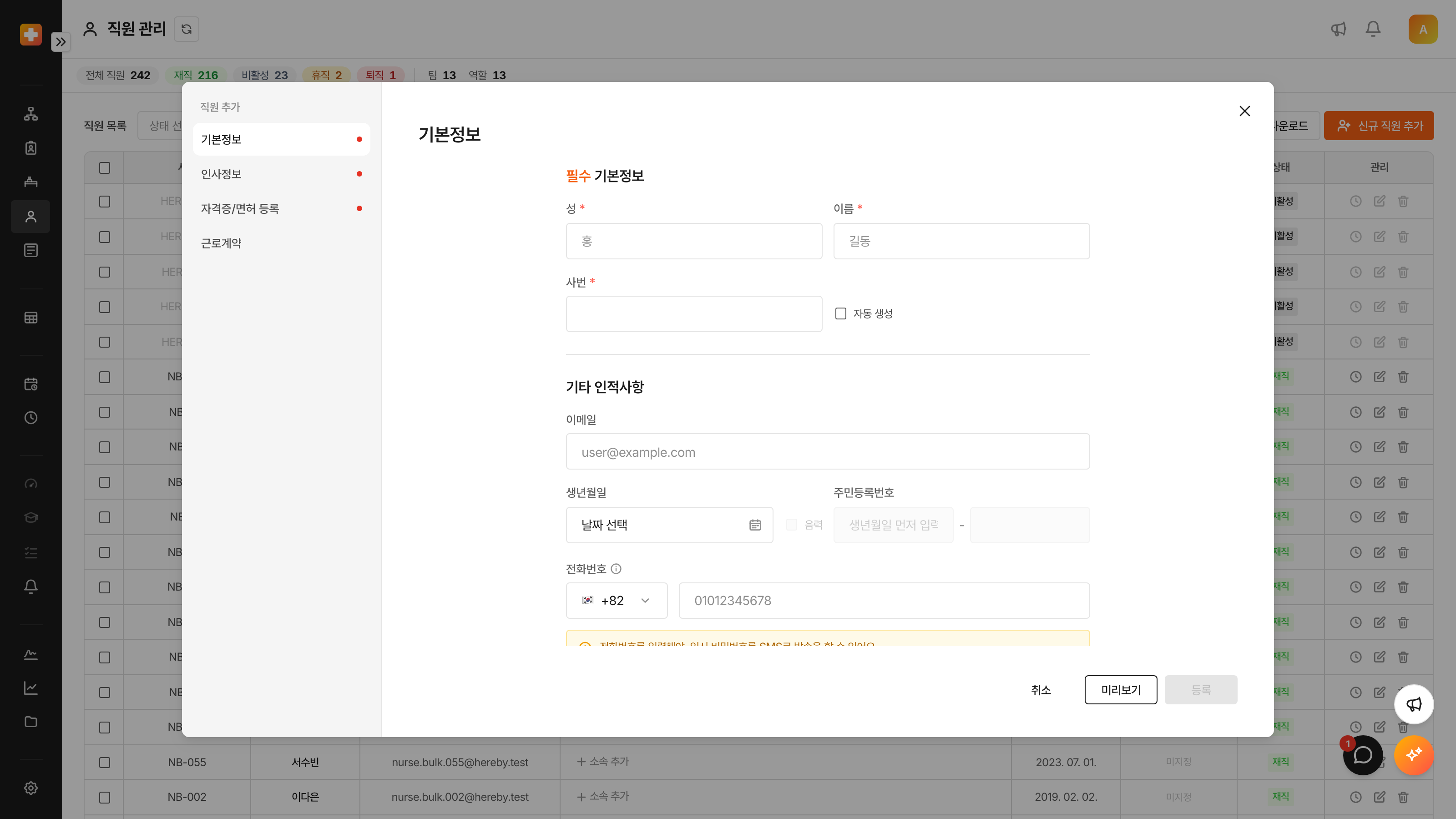Image resolution: width=1456 pixels, height=819 pixels.
Task: Click the 신규 직원 추가 button
Action: click(x=1379, y=126)
